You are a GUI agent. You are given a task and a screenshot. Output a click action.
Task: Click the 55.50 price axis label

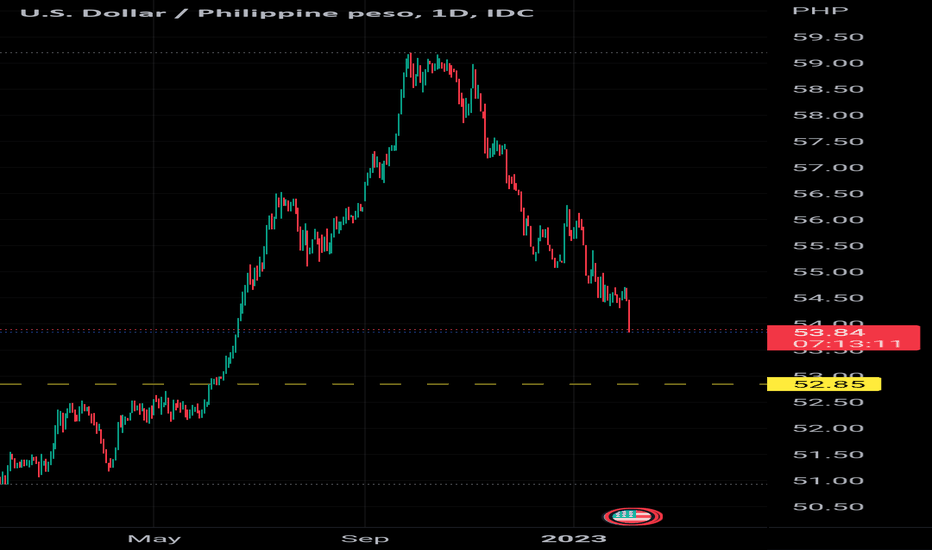[828, 246]
